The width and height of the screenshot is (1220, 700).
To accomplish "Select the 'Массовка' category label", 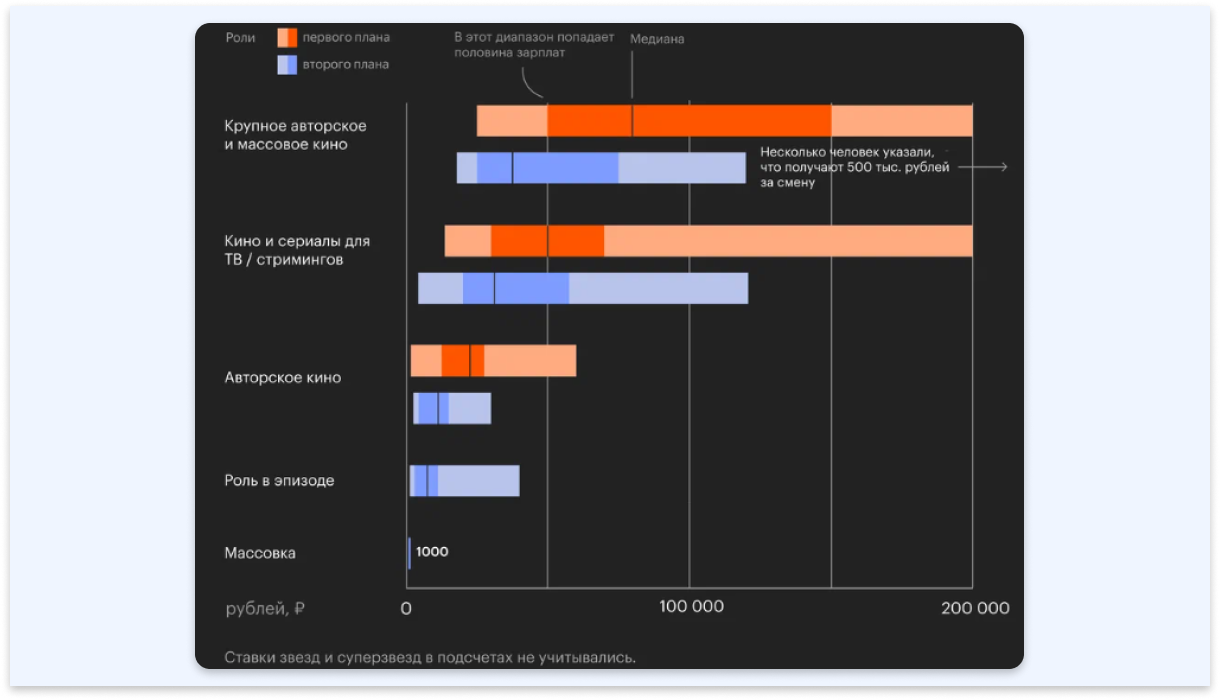I will pyautogui.click(x=260, y=553).
